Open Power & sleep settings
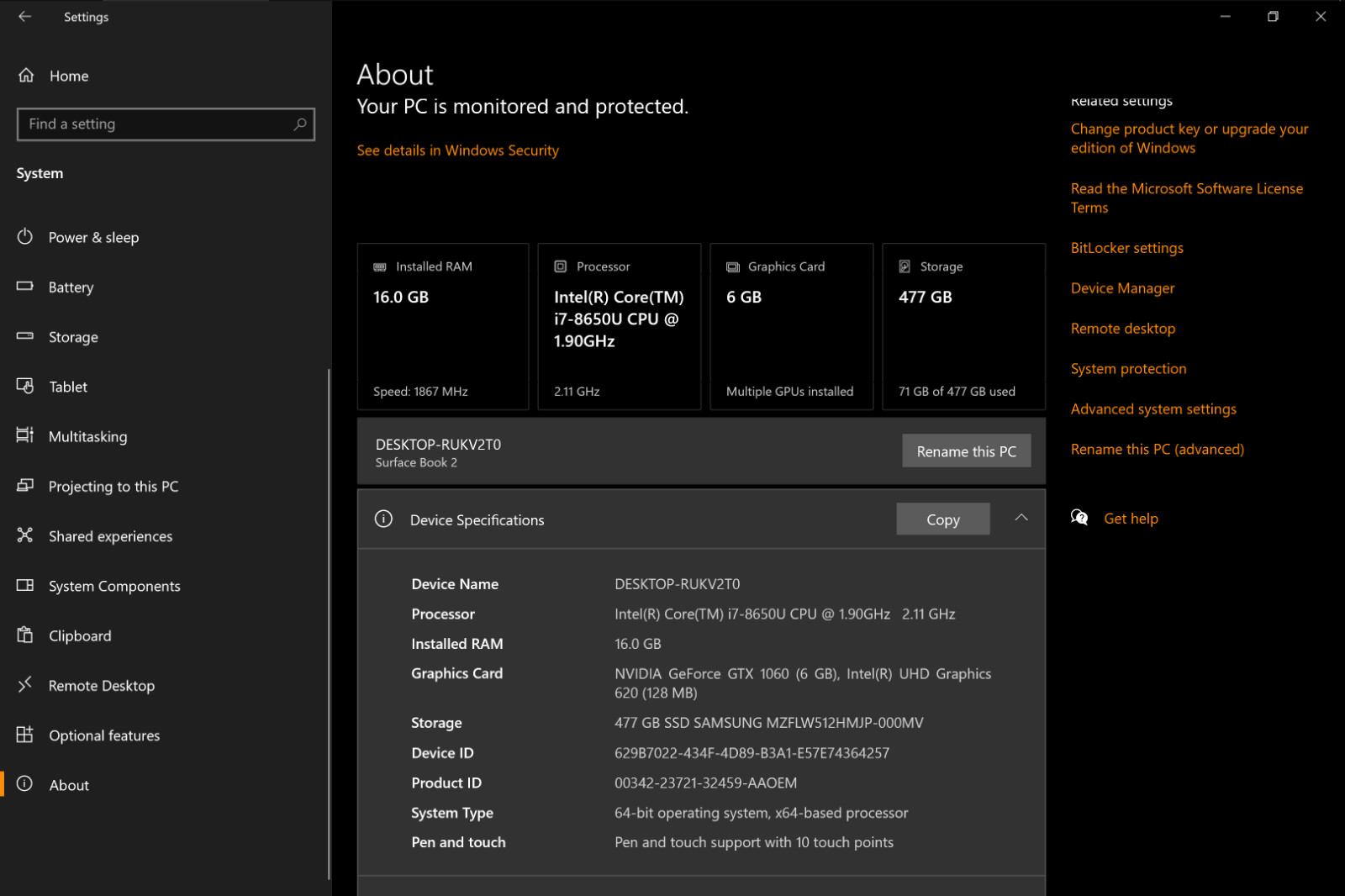Viewport: 1345px width, 896px height. [93, 238]
